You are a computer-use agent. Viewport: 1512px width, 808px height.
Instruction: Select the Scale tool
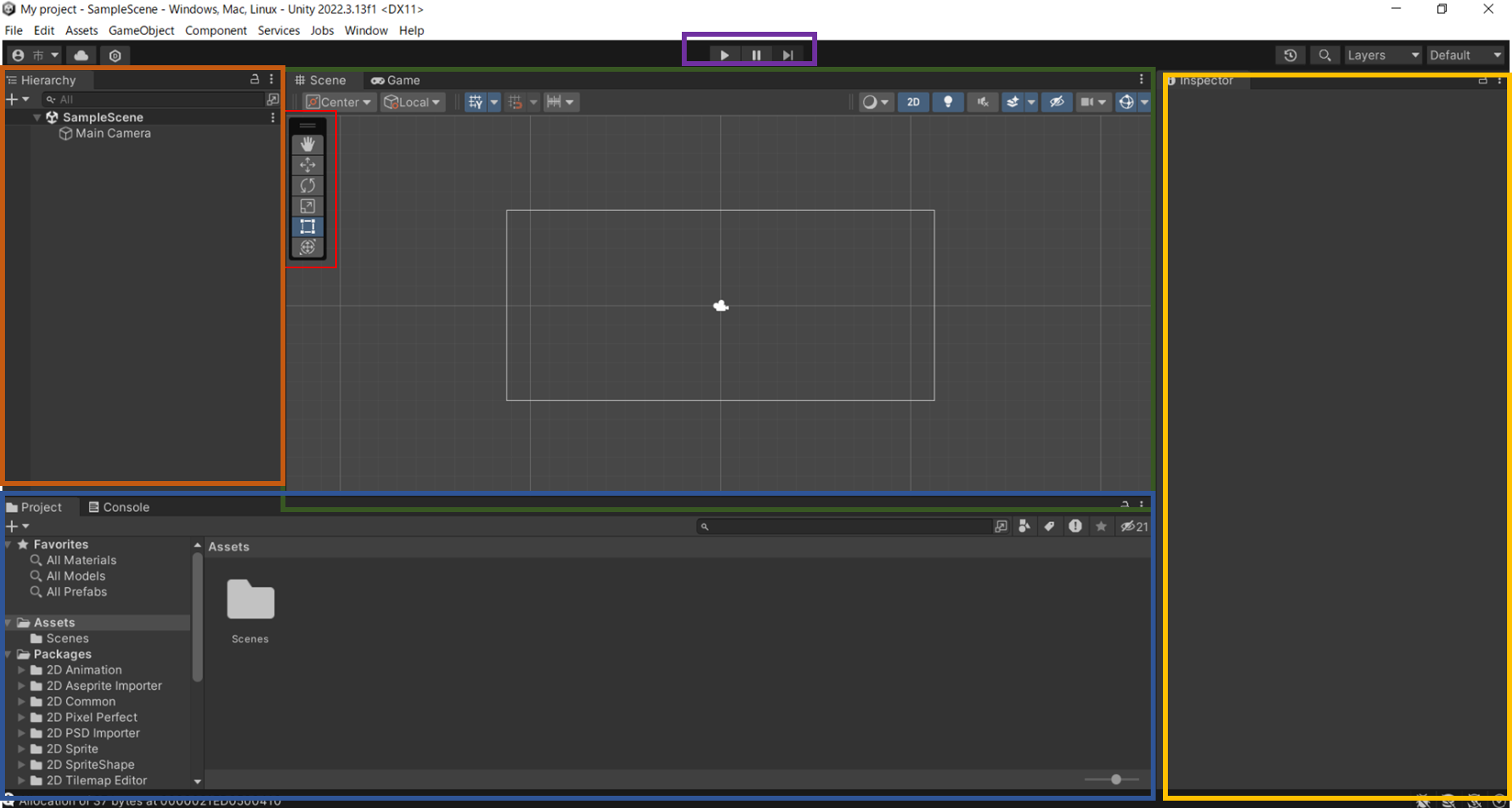click(307, 205)
